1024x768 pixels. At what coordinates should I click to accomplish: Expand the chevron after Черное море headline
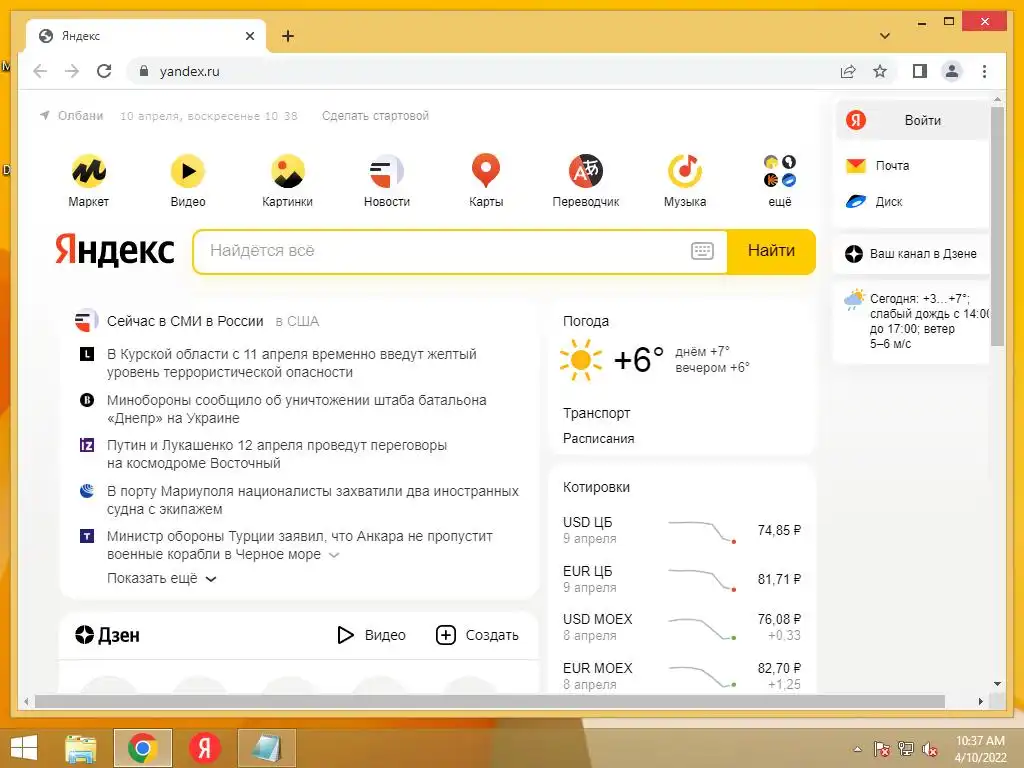tap(334, 555)
